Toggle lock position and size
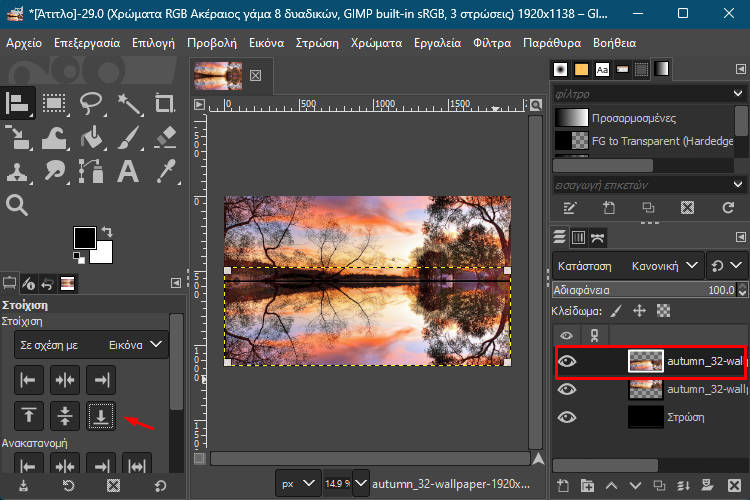 (x=640, y=311)
